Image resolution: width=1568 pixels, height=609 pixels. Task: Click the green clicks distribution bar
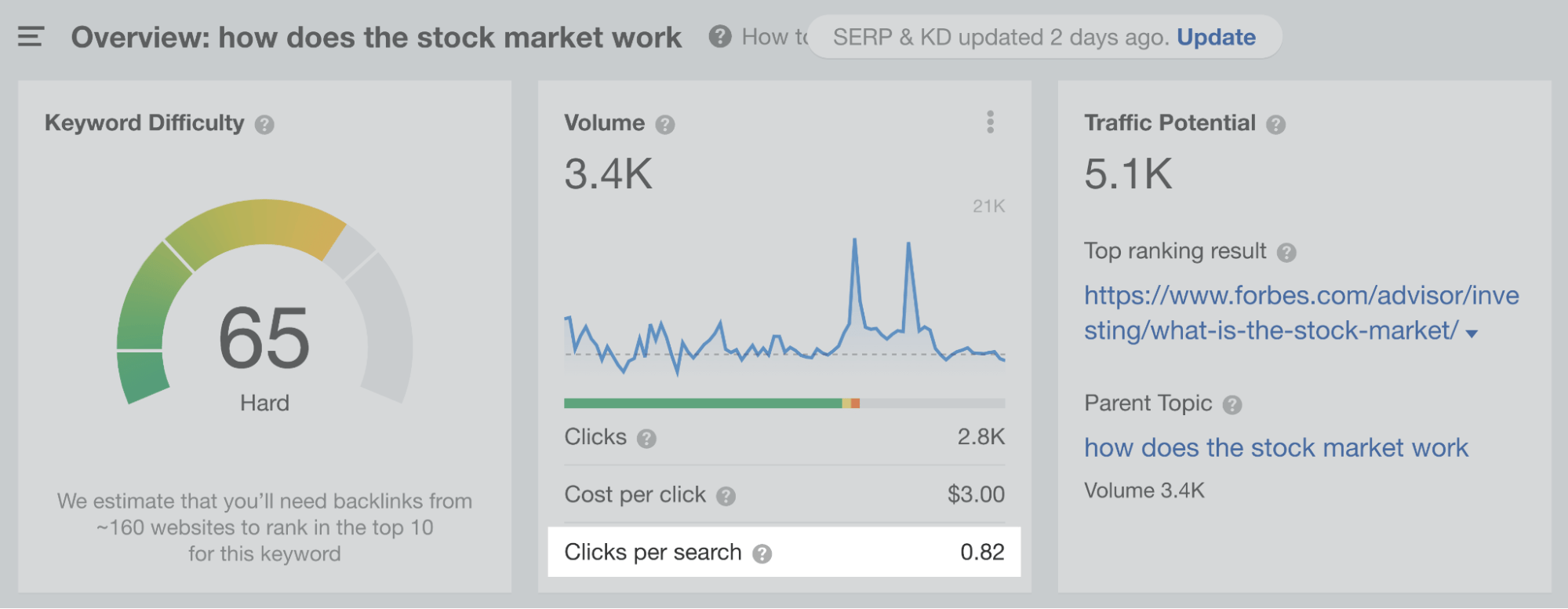[698, 404]
